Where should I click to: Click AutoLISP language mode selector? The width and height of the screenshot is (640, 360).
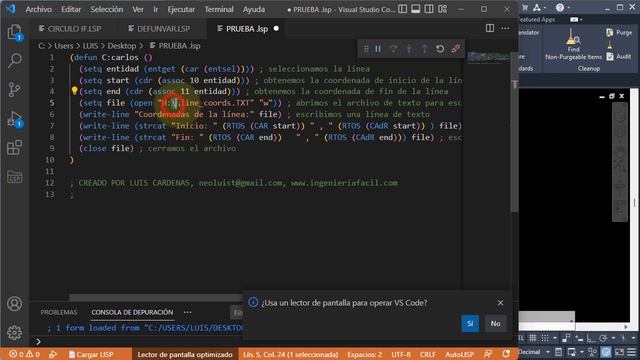point(459,354)
